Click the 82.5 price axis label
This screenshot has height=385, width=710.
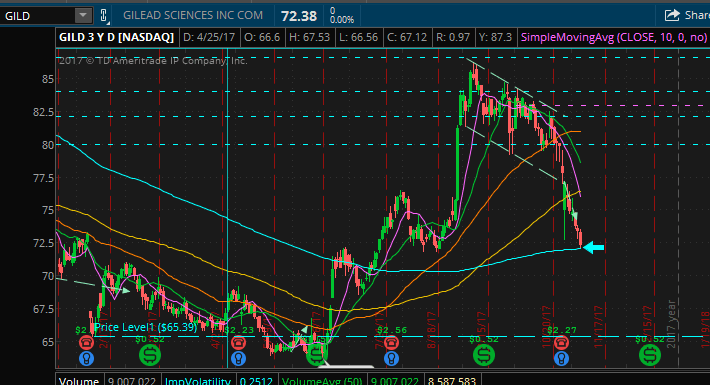click(x=43, y=112)
